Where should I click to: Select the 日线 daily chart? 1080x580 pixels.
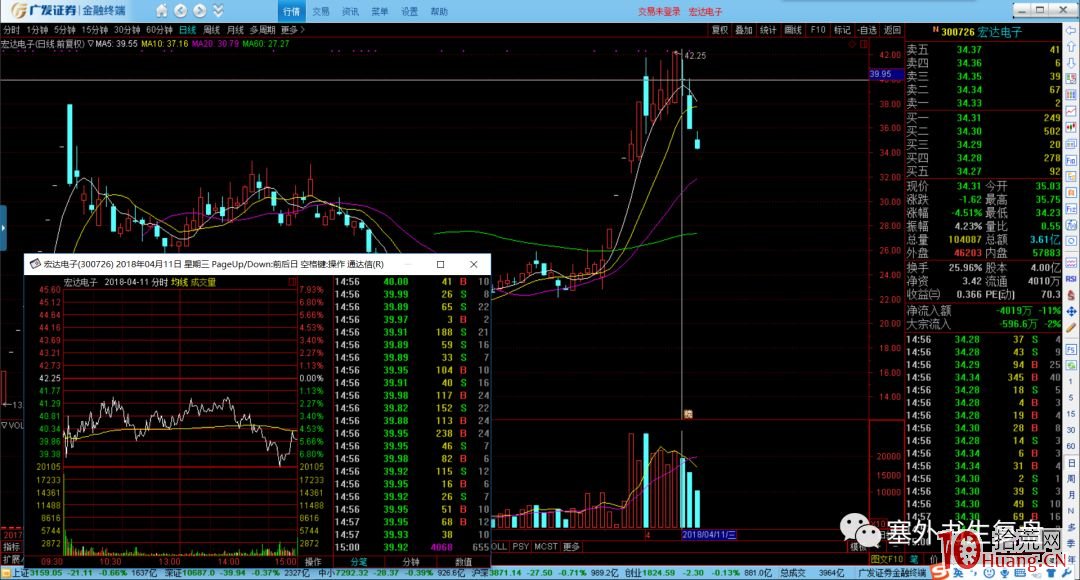188,30
